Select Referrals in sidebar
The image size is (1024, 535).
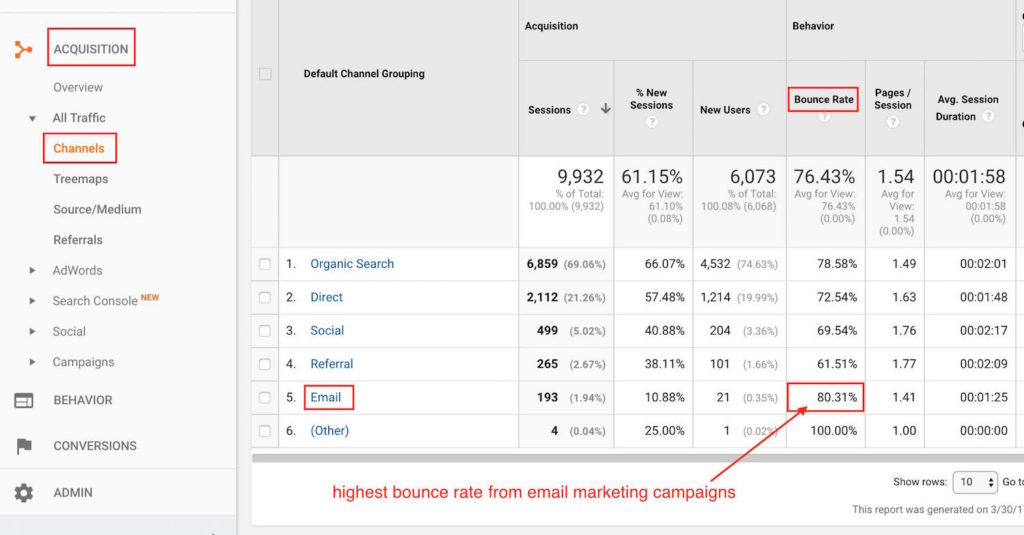click(x=78, y=240)
